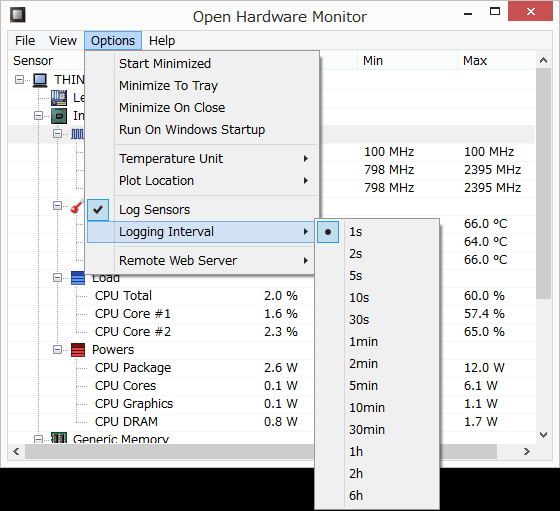This screenshot has width=560, height=511.
Task: Select the 2s logging interval
Action: (x=377, y=254)
